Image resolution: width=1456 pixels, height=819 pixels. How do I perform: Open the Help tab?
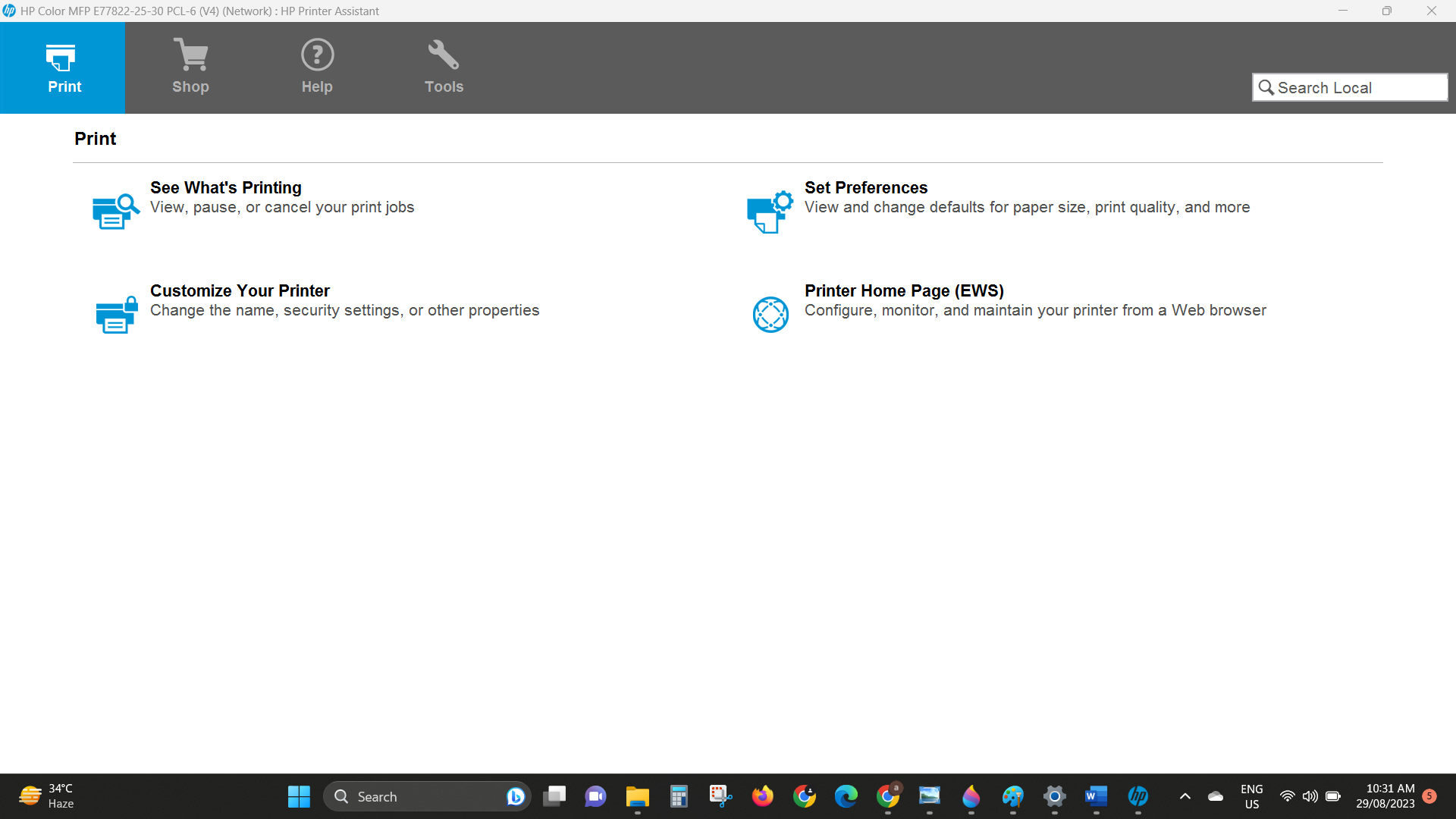click(317, 67)
